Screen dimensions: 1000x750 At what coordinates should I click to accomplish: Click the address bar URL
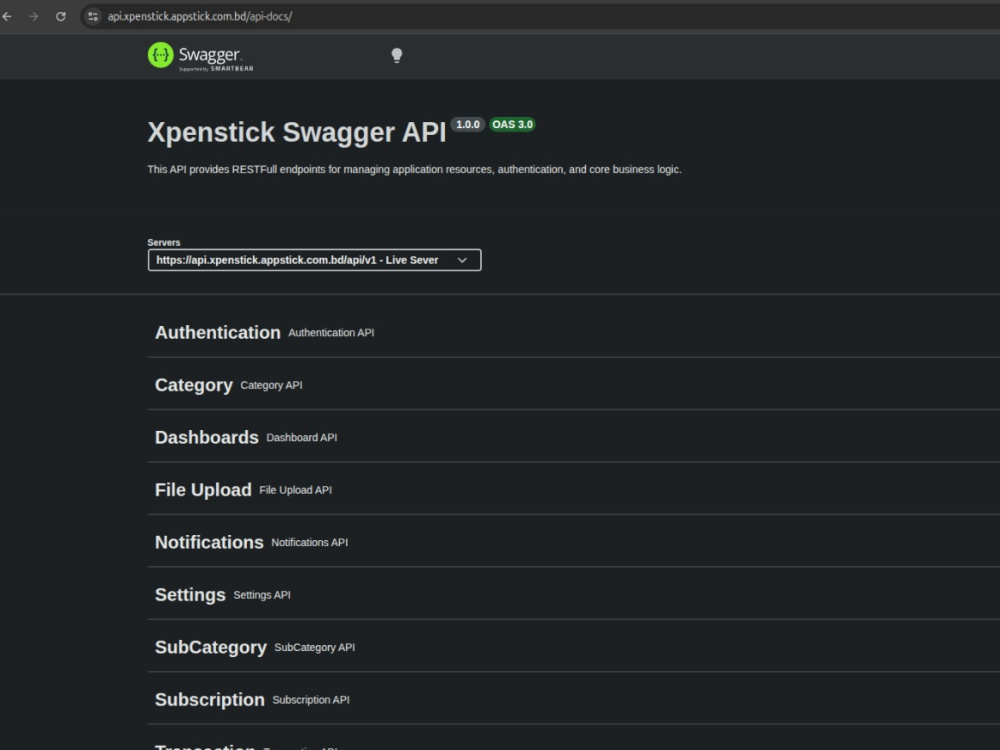(200, 17)
